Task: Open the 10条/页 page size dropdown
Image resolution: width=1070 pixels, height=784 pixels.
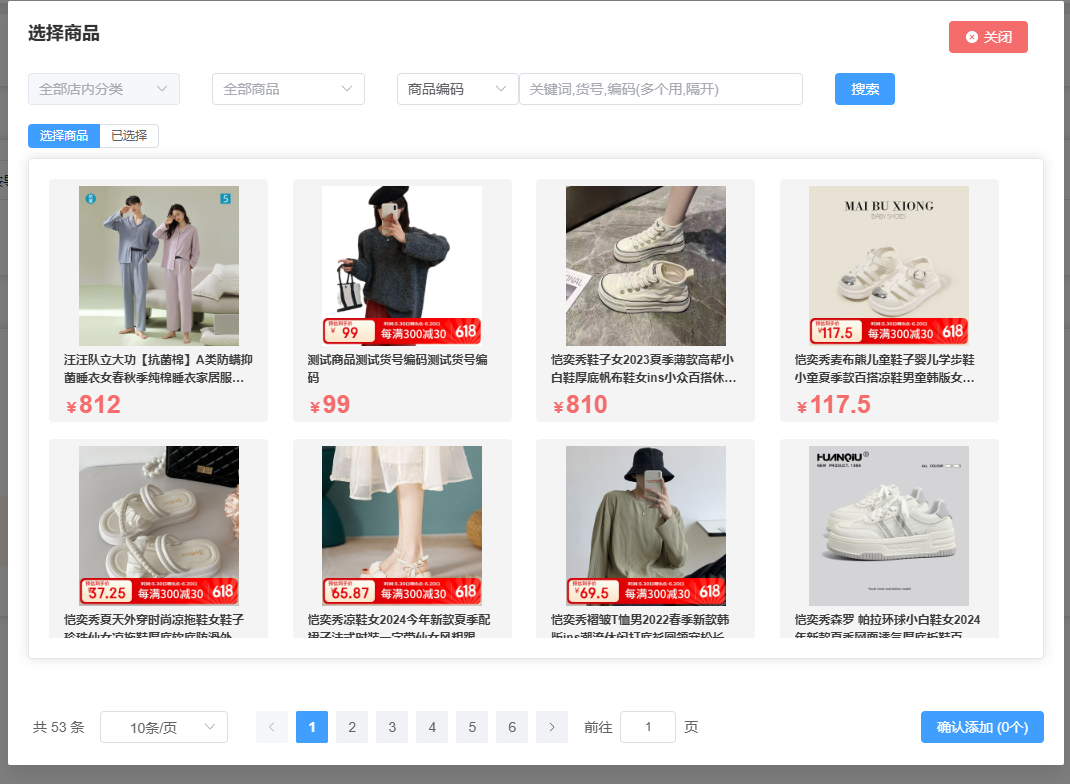Action: (x=164, y=727)
